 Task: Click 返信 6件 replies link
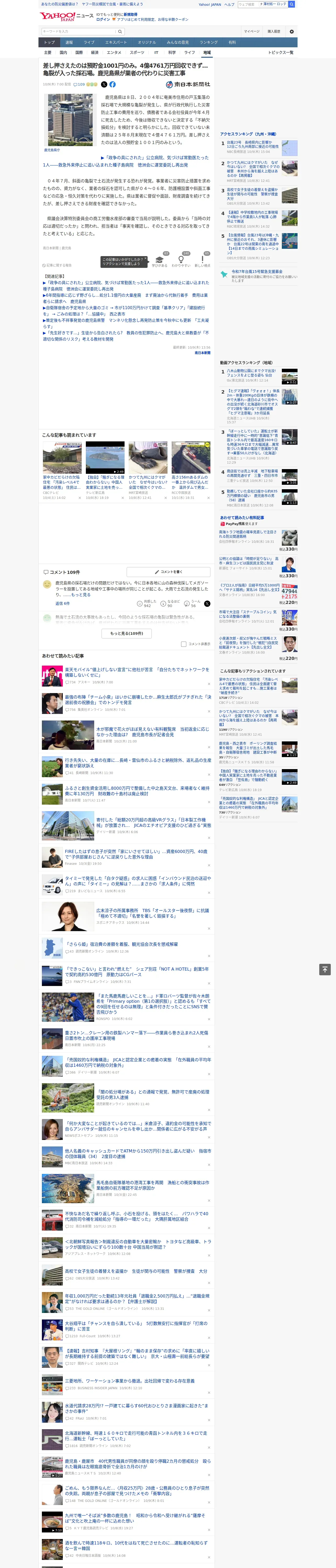coord(62,604)
